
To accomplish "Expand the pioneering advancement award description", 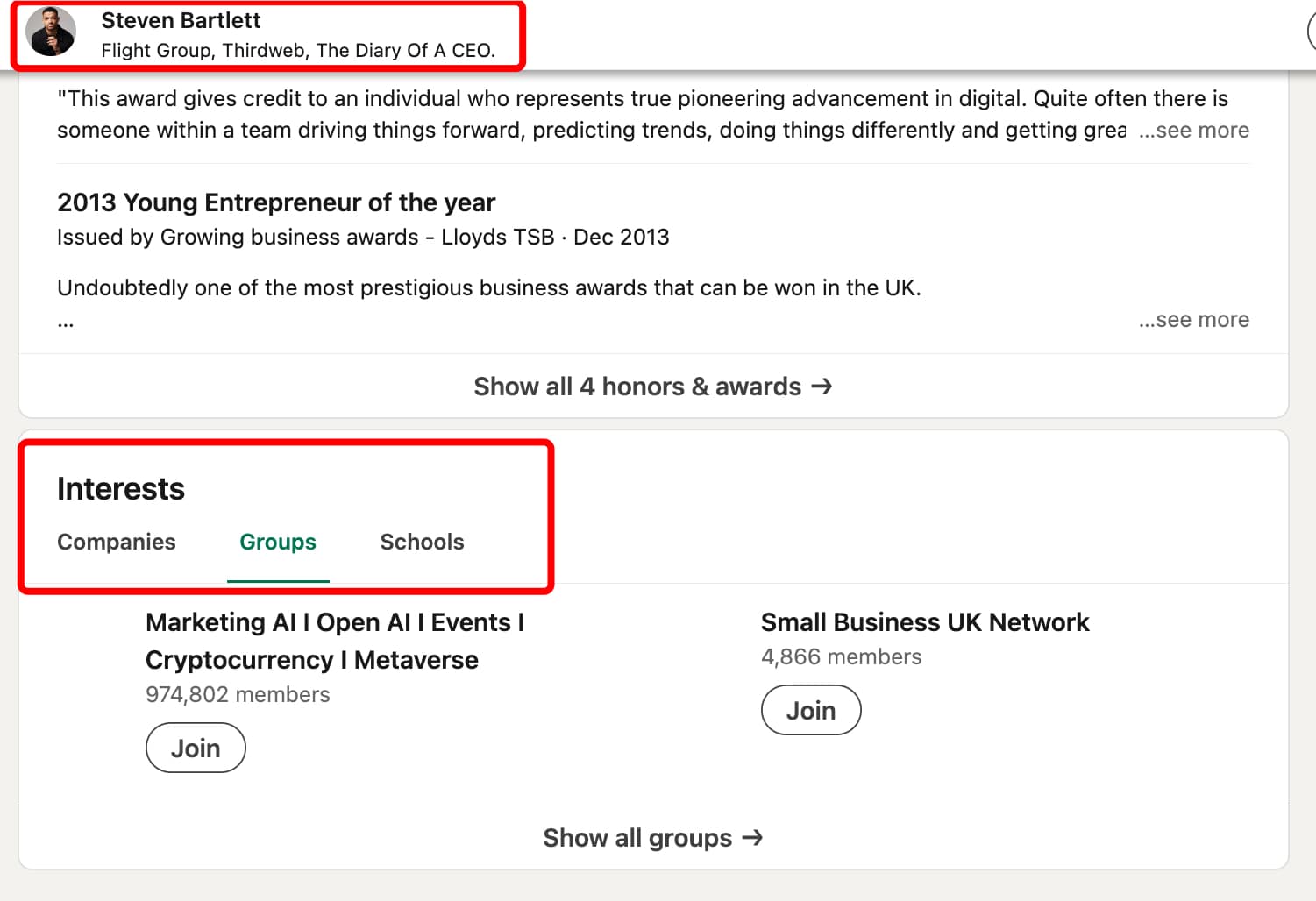I will coord(1193,130).
